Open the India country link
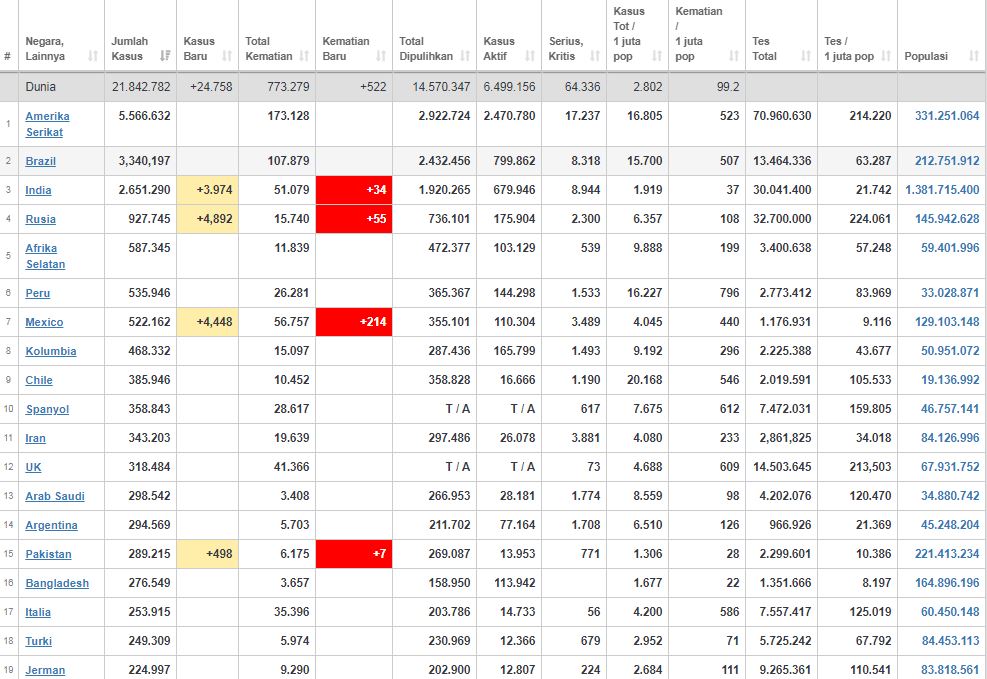987x679 pixels. pos(38,190)
